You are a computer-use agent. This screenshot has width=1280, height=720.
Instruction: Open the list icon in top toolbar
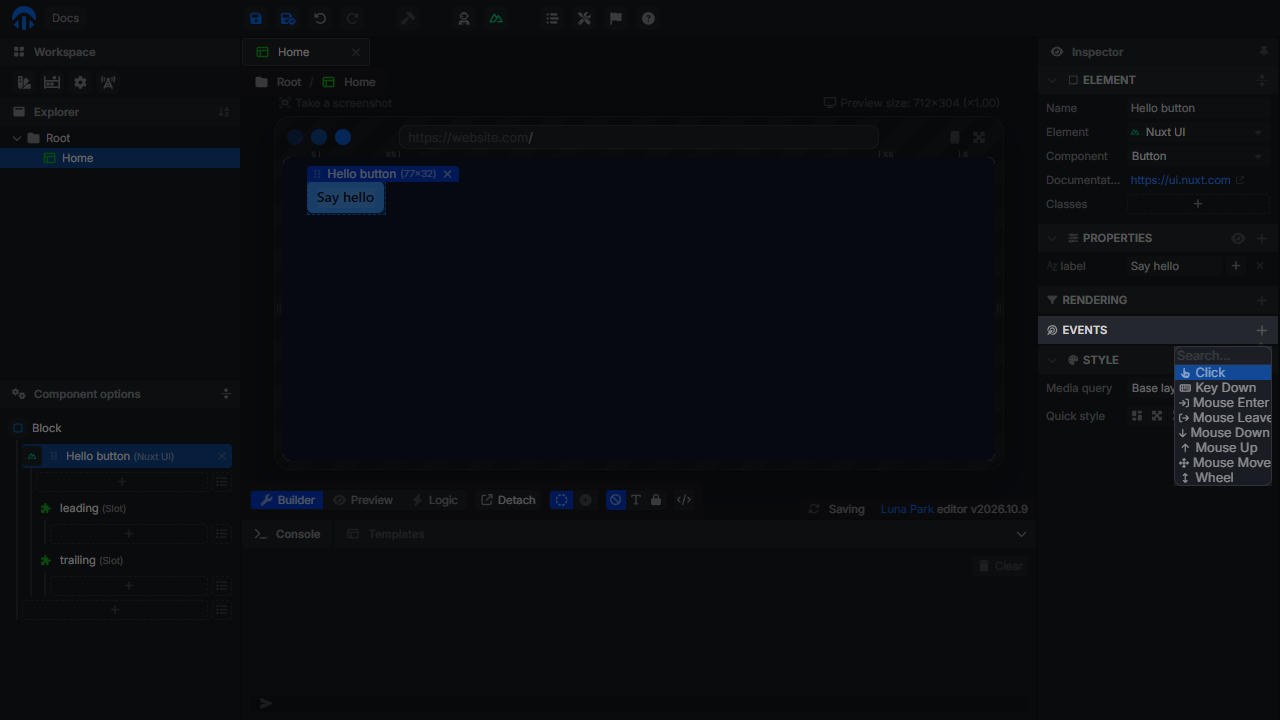[x=552, y=18]
